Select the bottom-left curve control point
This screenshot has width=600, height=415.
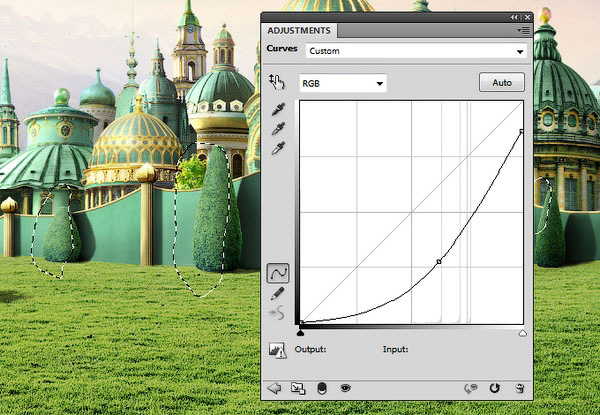click(x=302, y=322)
